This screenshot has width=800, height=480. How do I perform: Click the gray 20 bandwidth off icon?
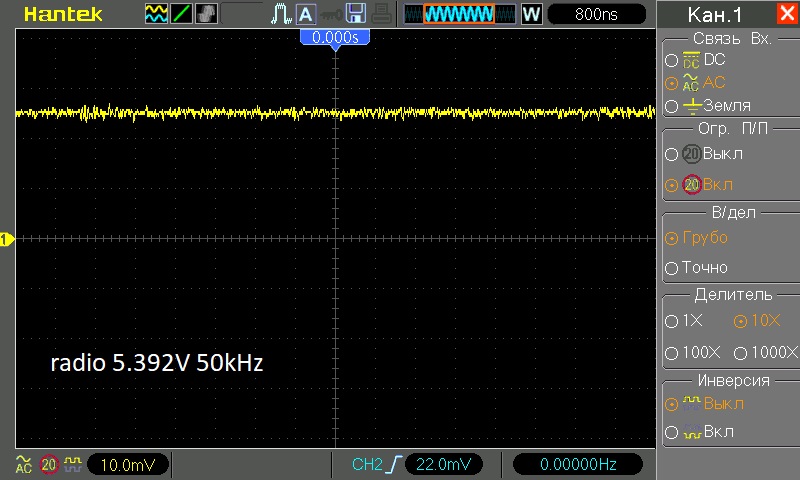click(x=691, y=154)
